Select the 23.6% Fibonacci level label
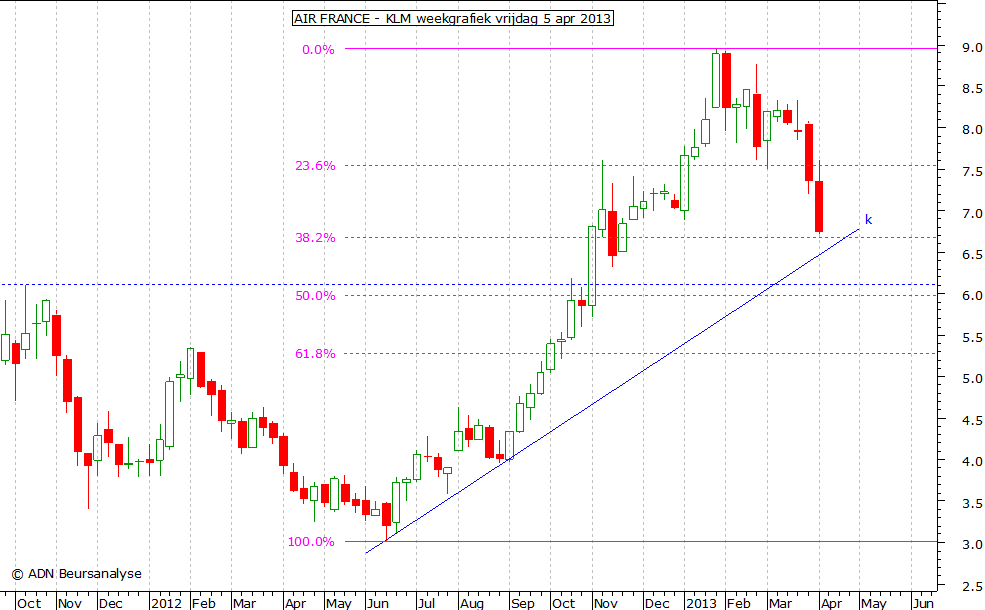Viewport: 985px width, 610px height. tap(315, 166)
